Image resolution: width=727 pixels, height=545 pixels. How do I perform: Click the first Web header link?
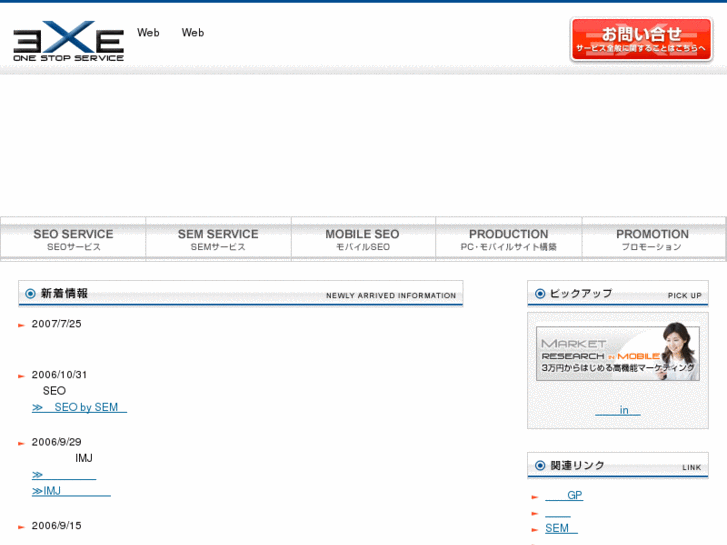(x=148, y=32)
